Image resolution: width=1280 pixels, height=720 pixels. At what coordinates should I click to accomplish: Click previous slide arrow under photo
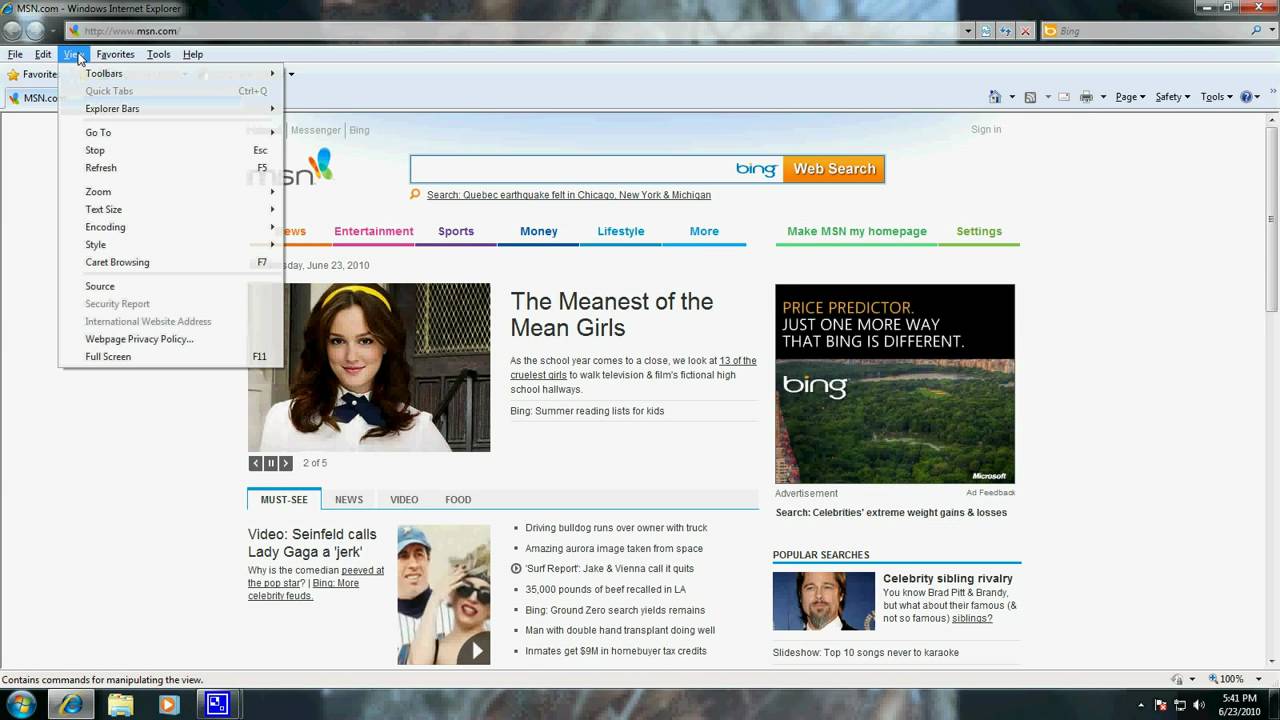[x=255, y=463]
